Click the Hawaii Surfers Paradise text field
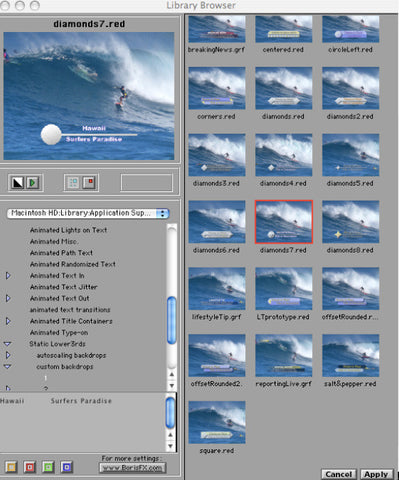This screenshot has width=399, height=480. point(82,423)
